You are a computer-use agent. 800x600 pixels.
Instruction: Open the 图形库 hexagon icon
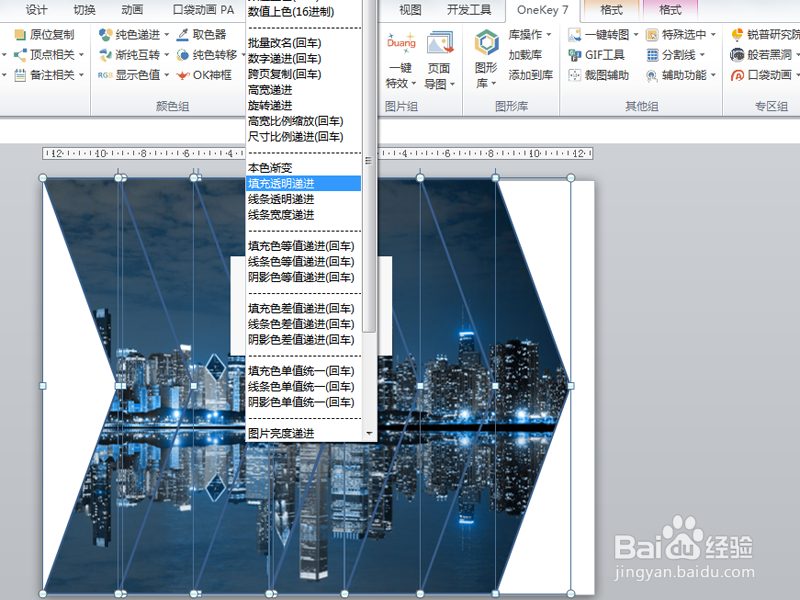(x=486, y=42)
